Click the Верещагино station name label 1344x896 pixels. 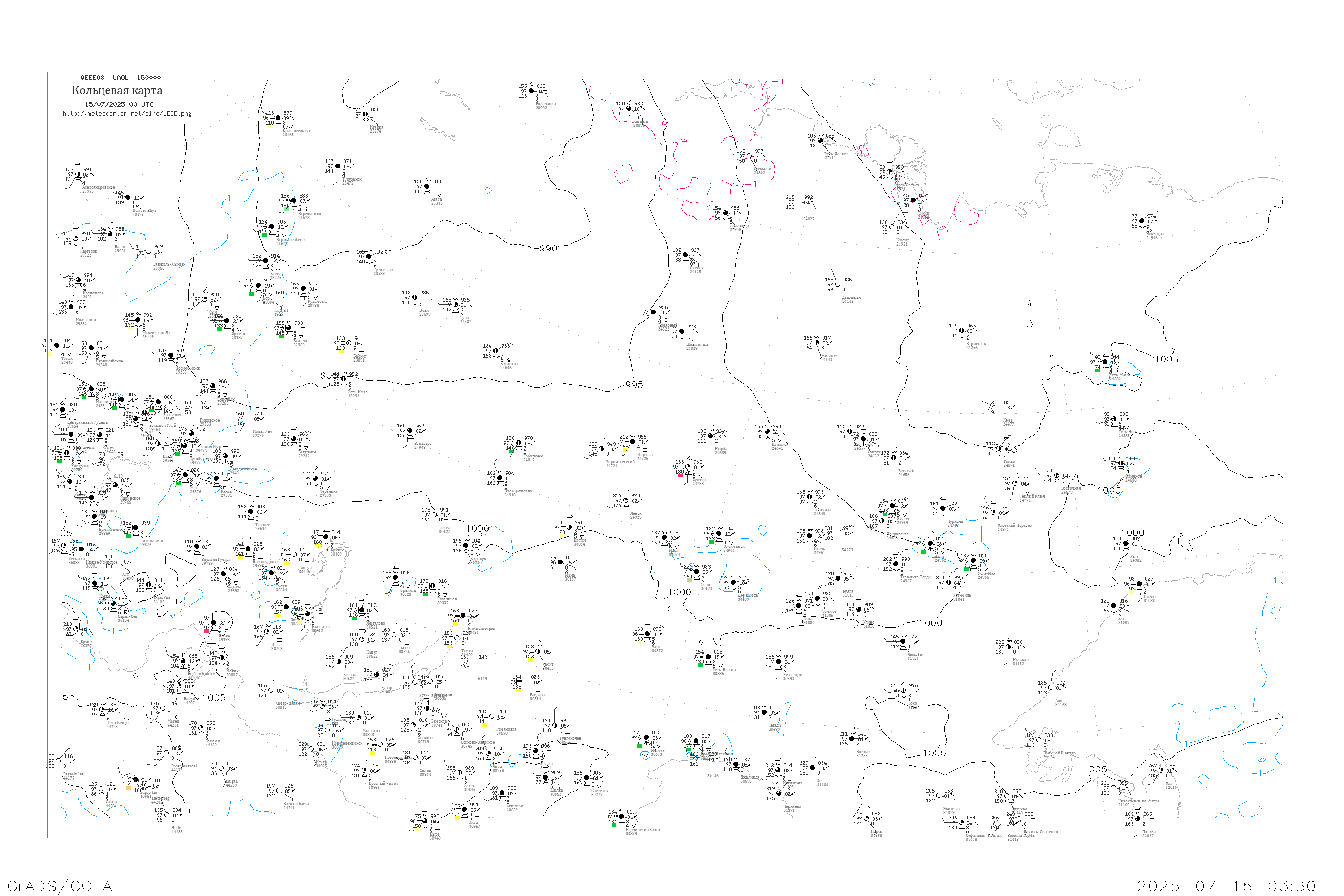click(x=309, y=214)
